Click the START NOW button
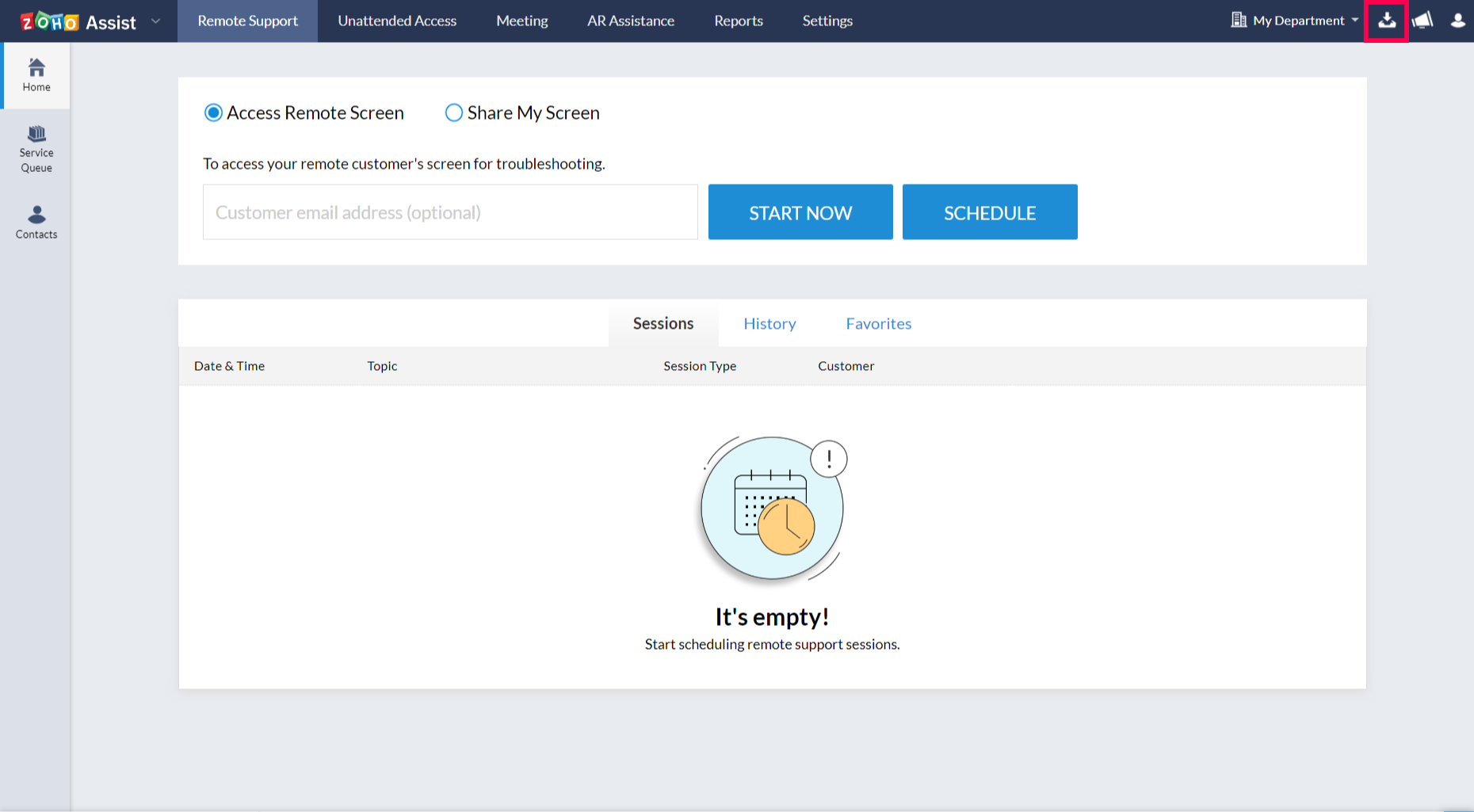 [800, 212]
